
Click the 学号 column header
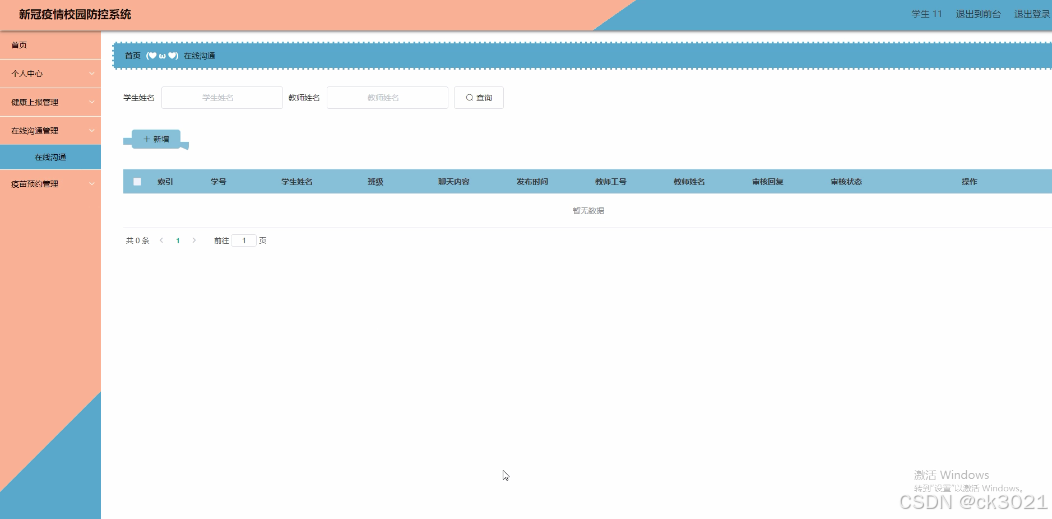click(x=219, y=182)
